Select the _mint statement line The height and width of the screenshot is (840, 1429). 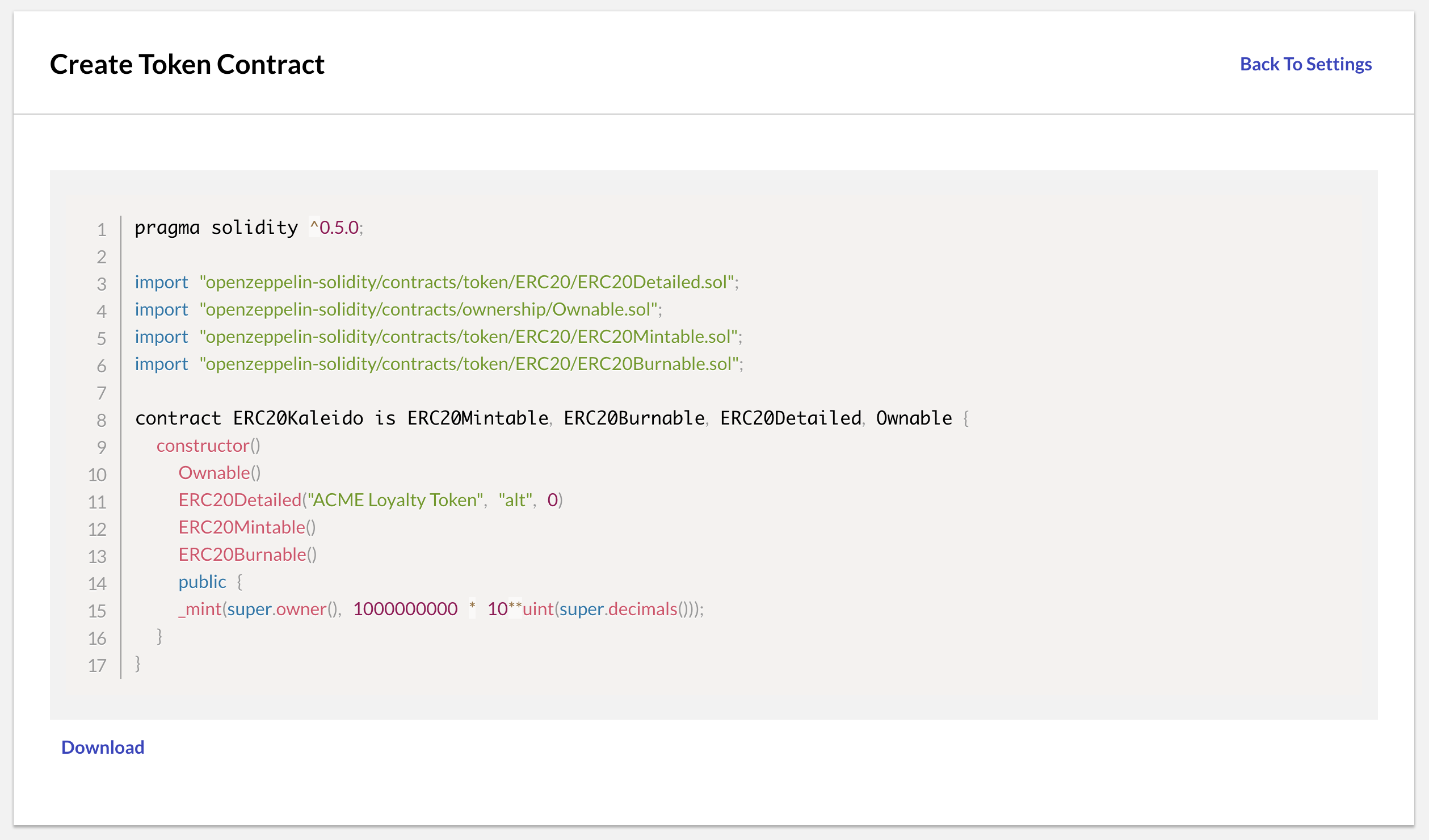pos(440,609)
